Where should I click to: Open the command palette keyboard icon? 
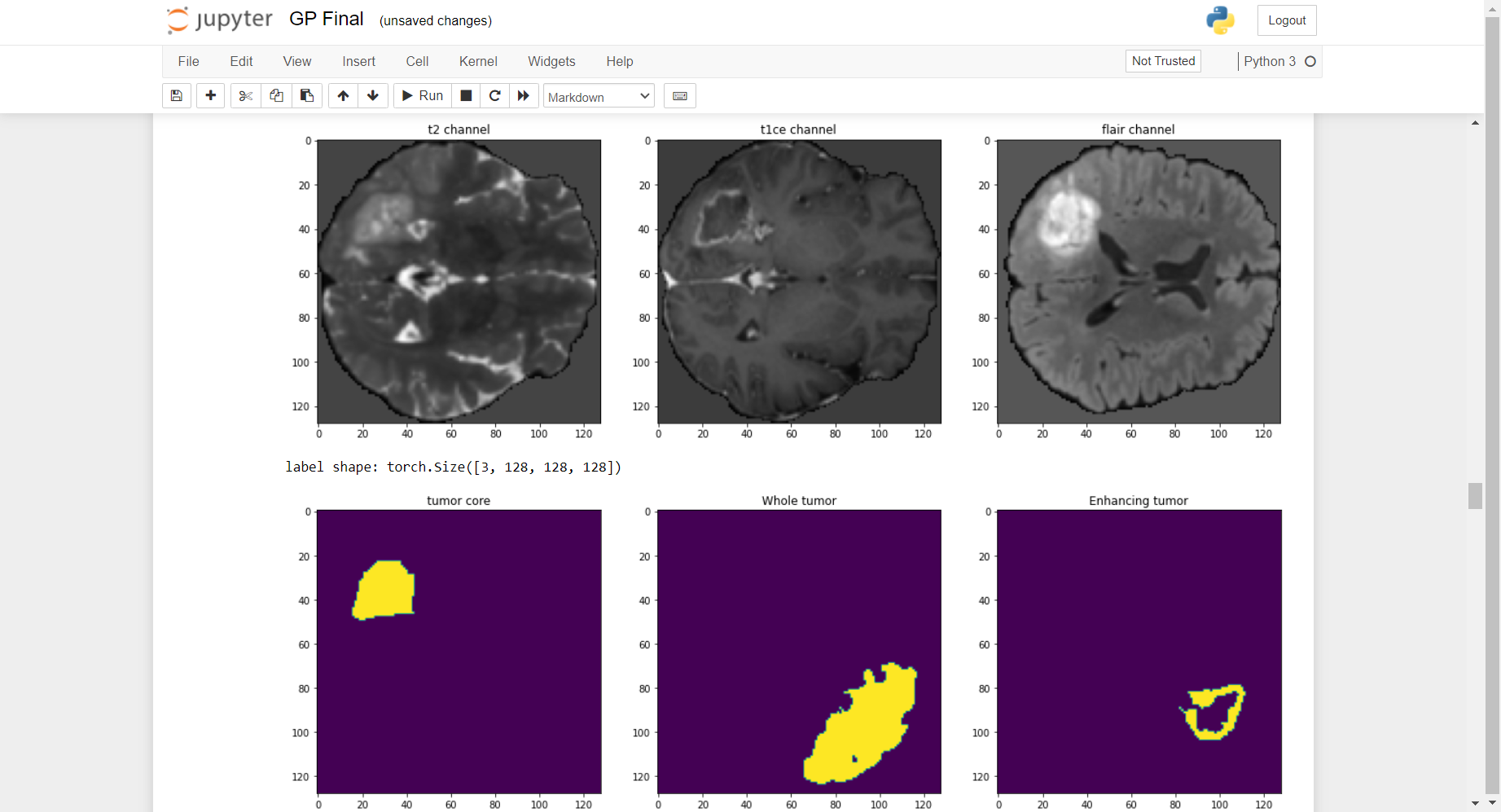[680, 96]
